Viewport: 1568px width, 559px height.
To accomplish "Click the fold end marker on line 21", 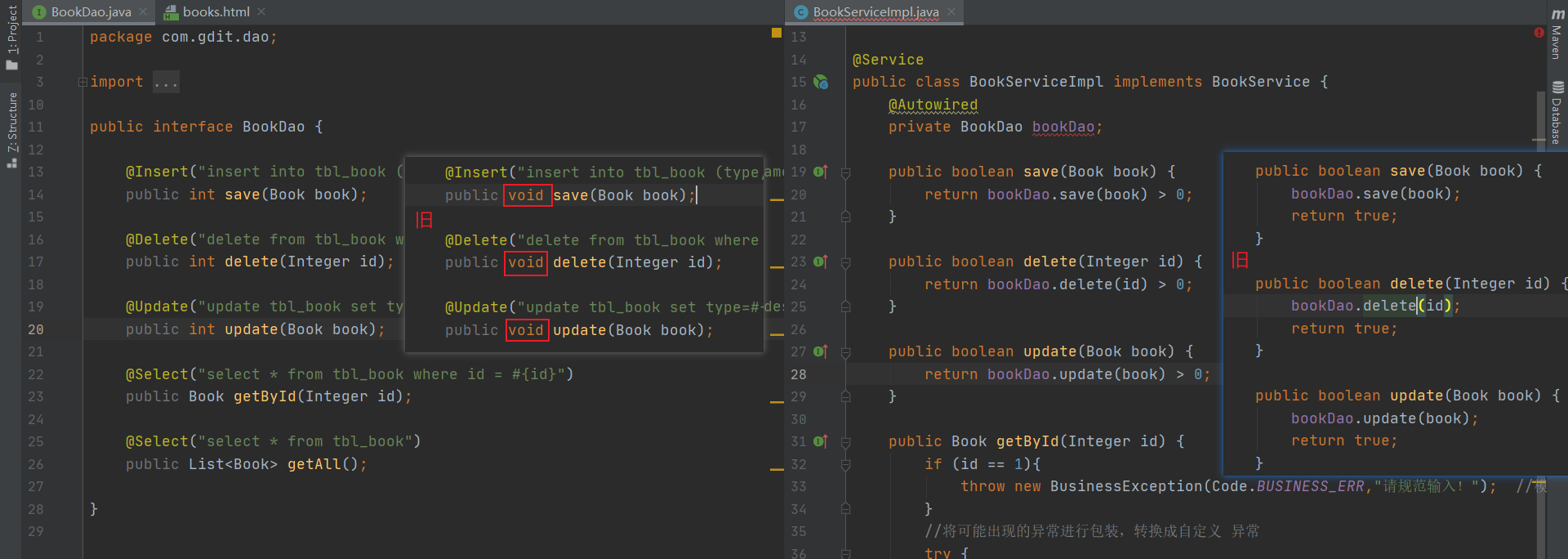I will tap(846, 217).
